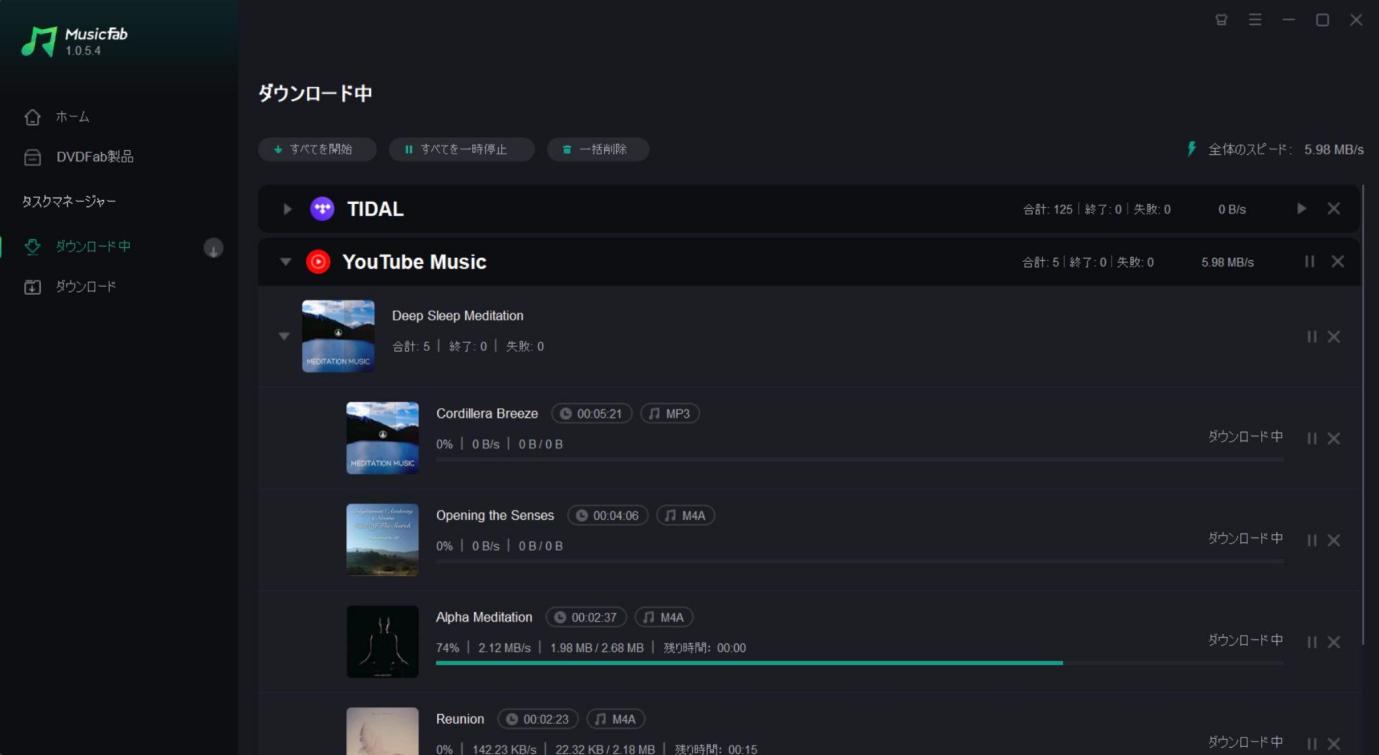Cancel the Reunion download
Viewport: 1379px width, 755px height.
[x=1334, y=744]
